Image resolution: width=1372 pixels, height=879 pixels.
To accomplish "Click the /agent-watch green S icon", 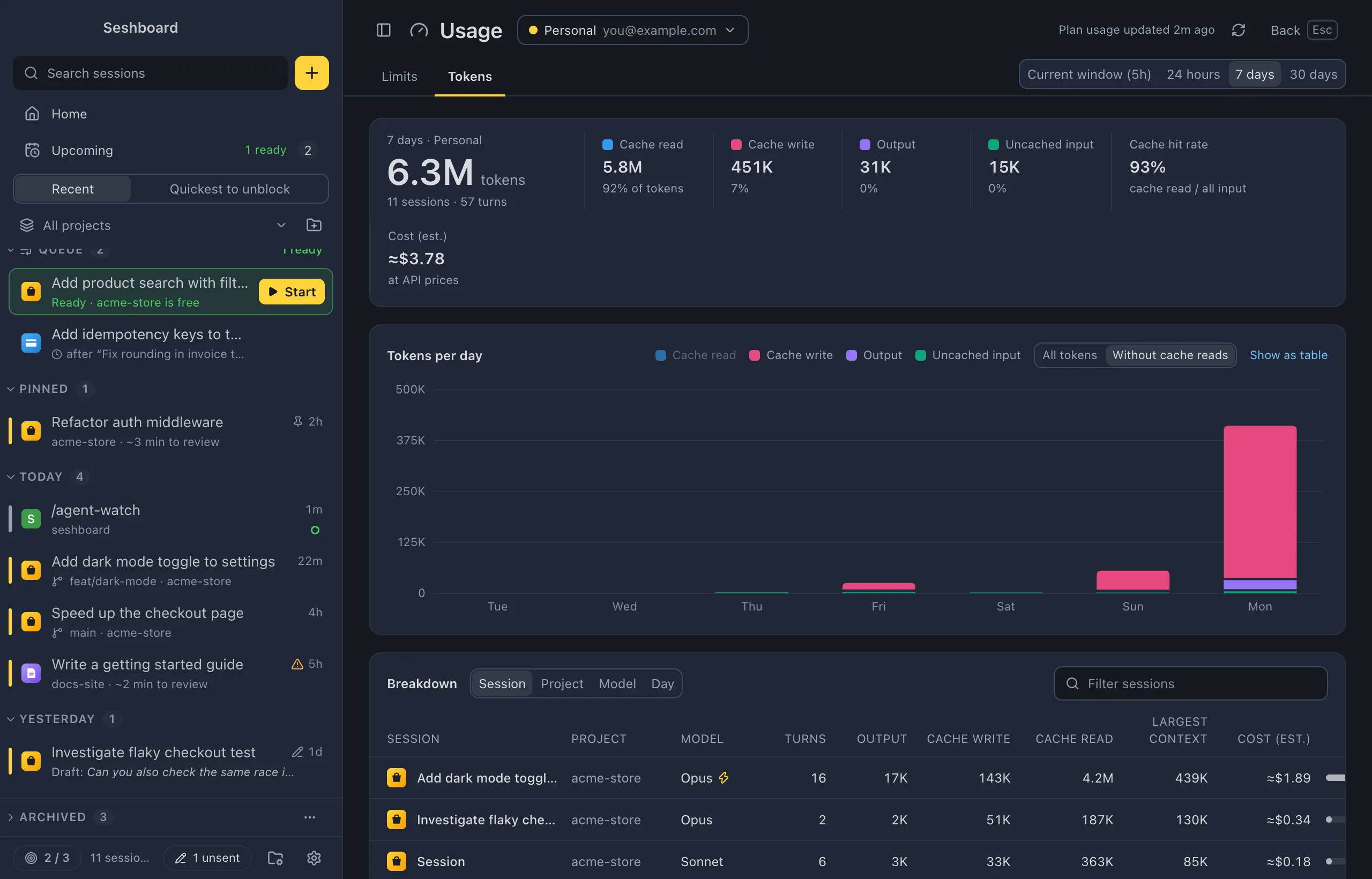I will [x=31, y=519].
